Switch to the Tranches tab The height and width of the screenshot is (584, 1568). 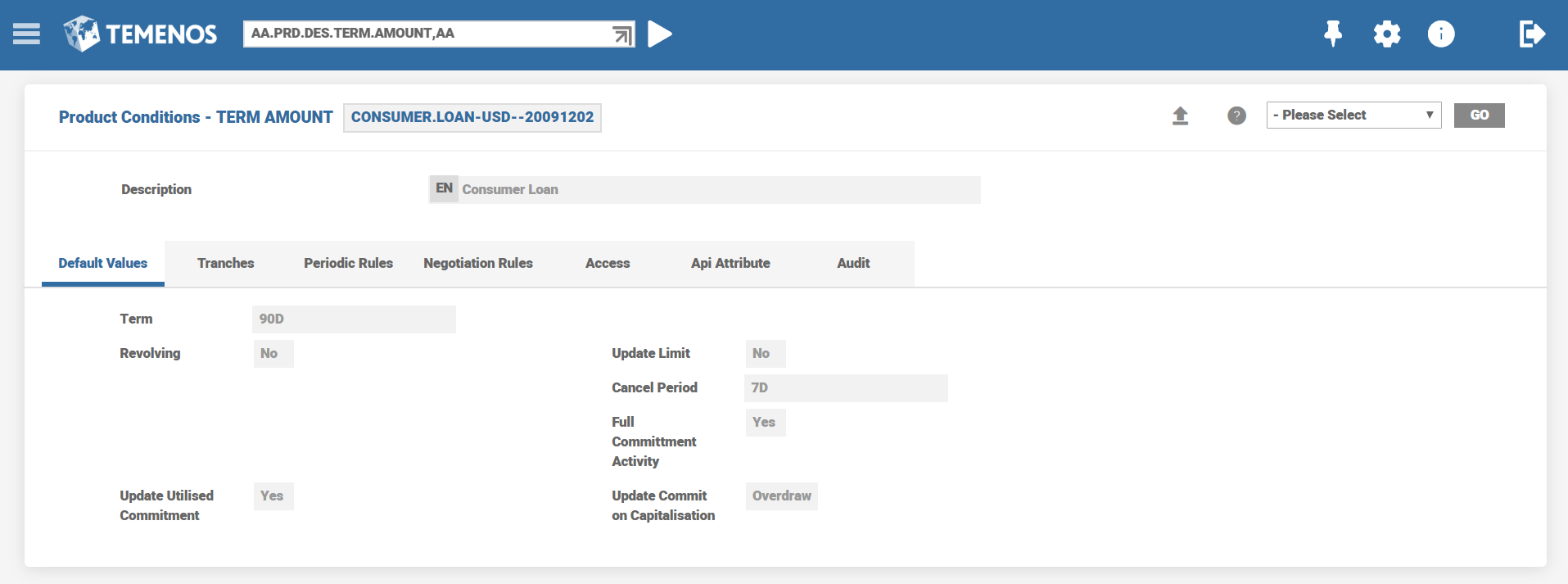(x=225, y=263)
